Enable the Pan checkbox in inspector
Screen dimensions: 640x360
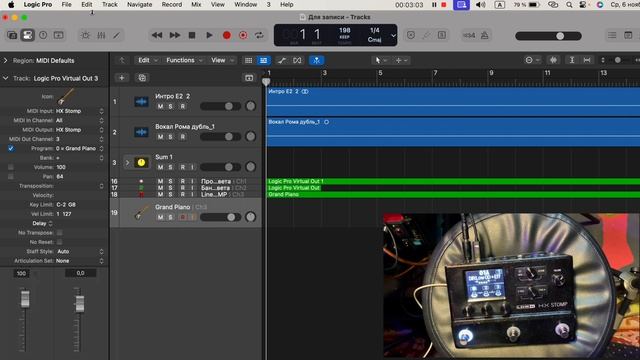click(11, 177)
